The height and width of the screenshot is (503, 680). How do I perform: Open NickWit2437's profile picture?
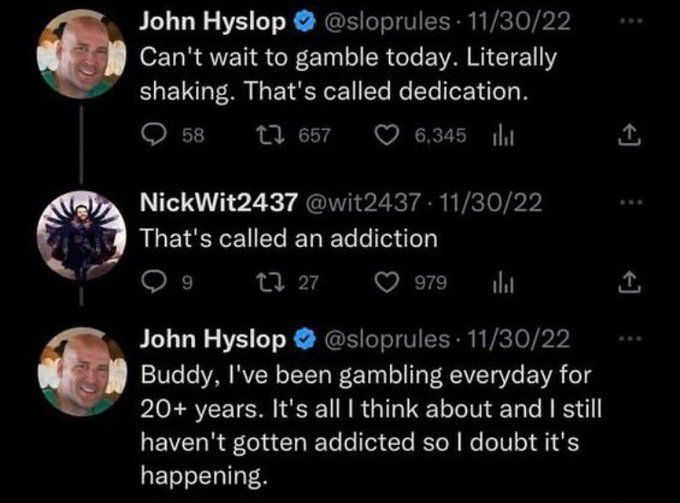tap(81, 235)
